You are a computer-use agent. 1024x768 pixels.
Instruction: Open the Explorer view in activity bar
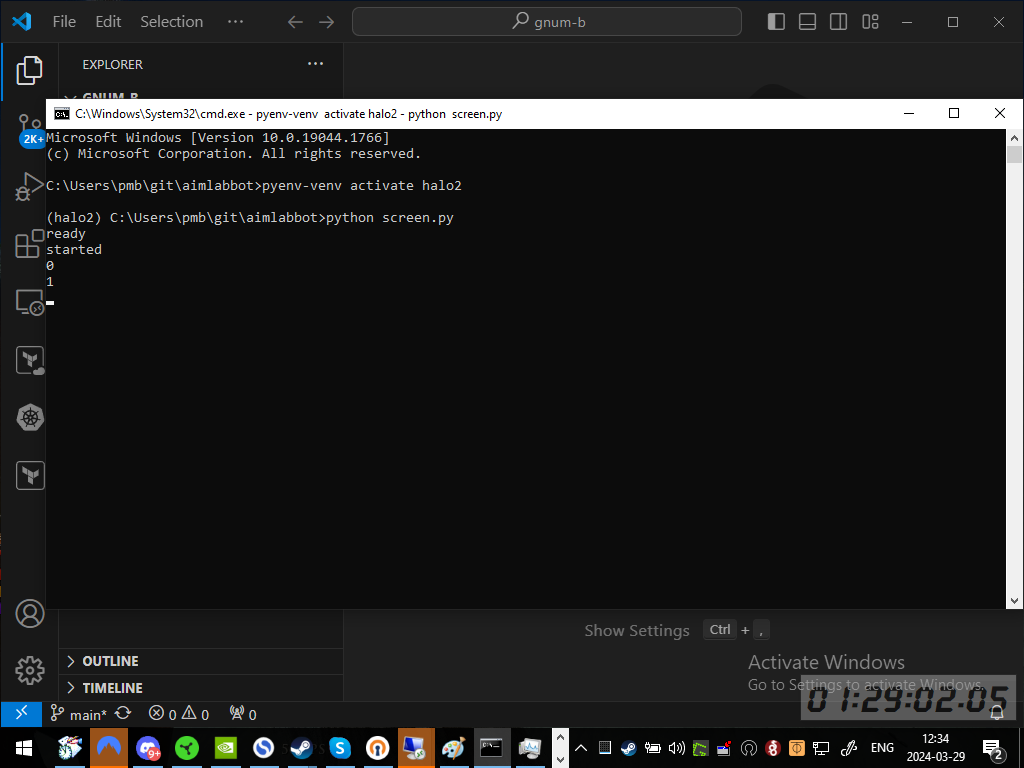(x=29, y=70)
